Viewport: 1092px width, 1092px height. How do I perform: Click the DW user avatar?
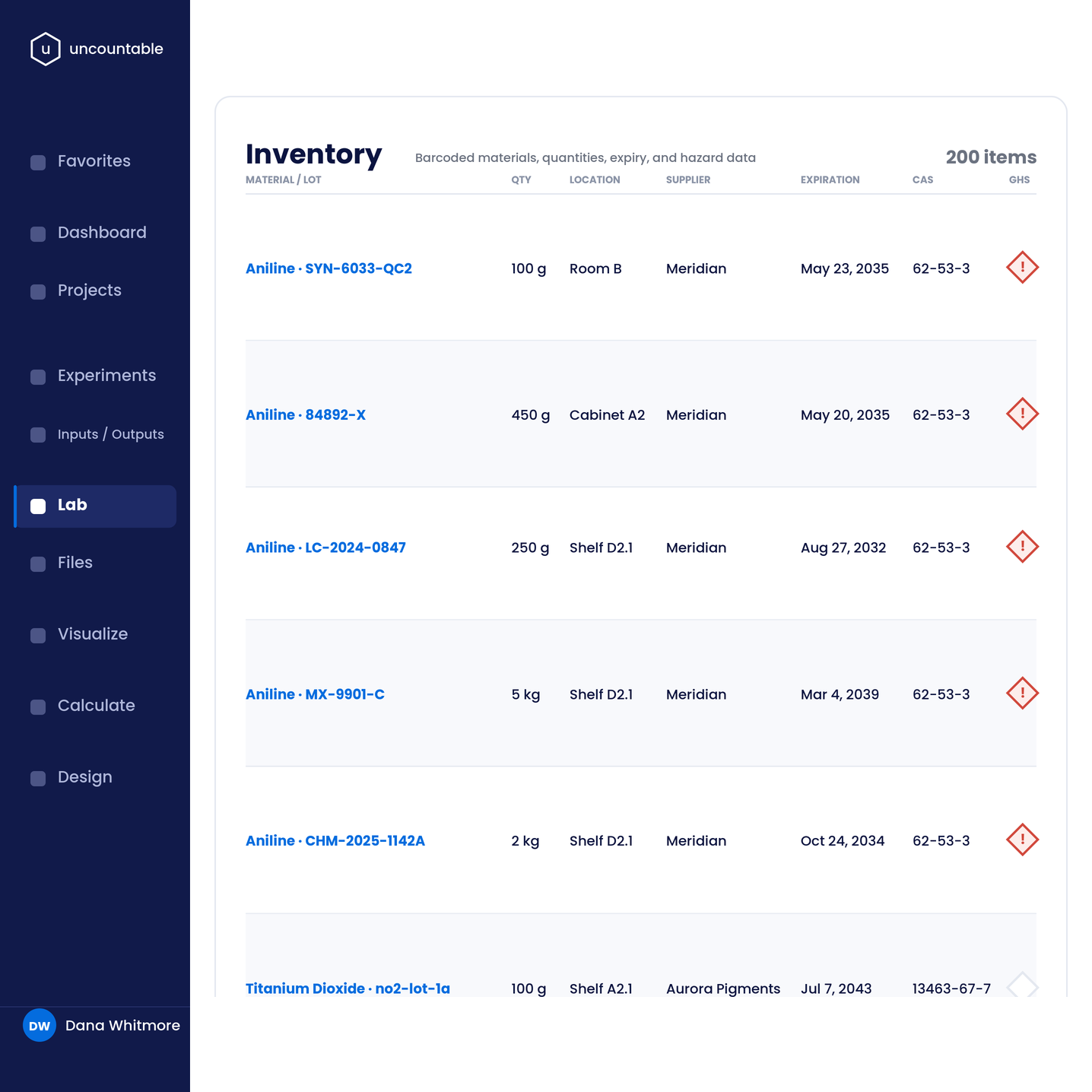coord(40,1025)
